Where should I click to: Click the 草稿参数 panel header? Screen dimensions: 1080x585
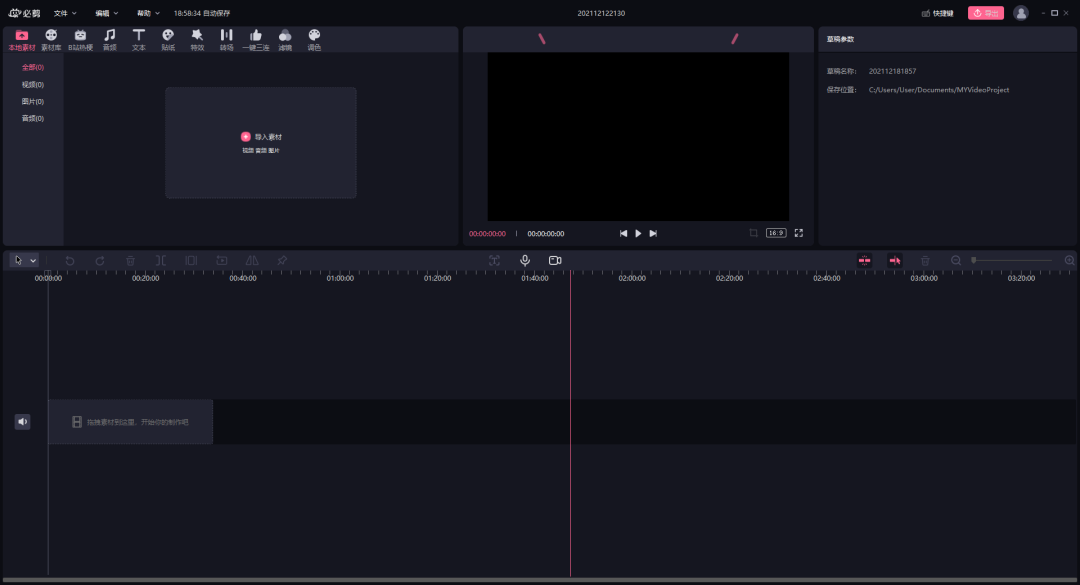tap(840, 39)
